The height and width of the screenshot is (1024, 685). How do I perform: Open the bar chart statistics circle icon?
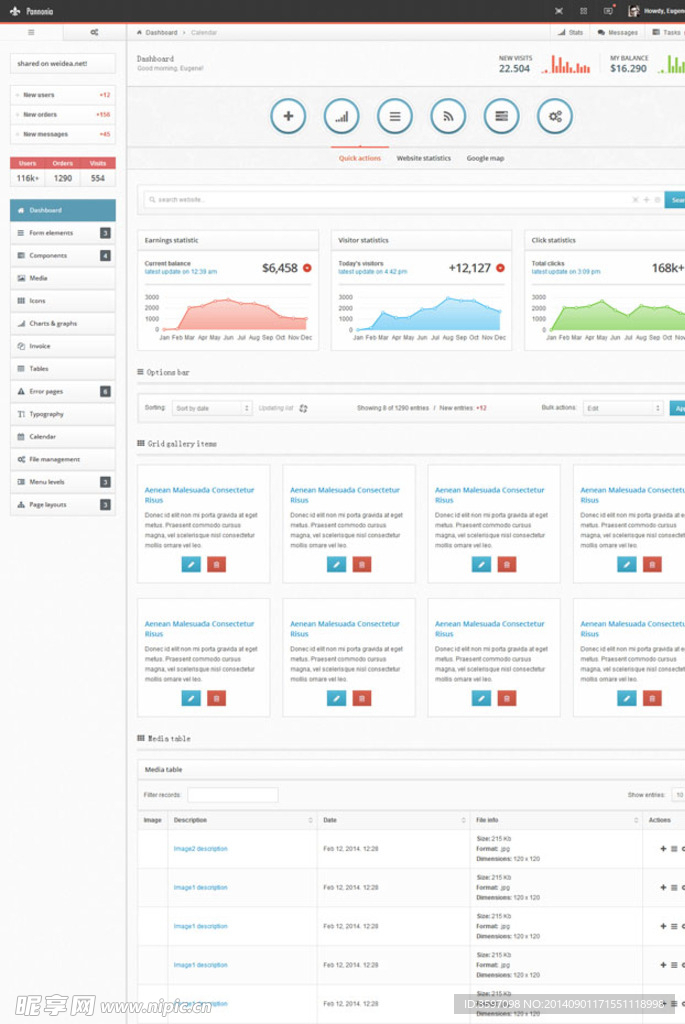pos(341,117)
